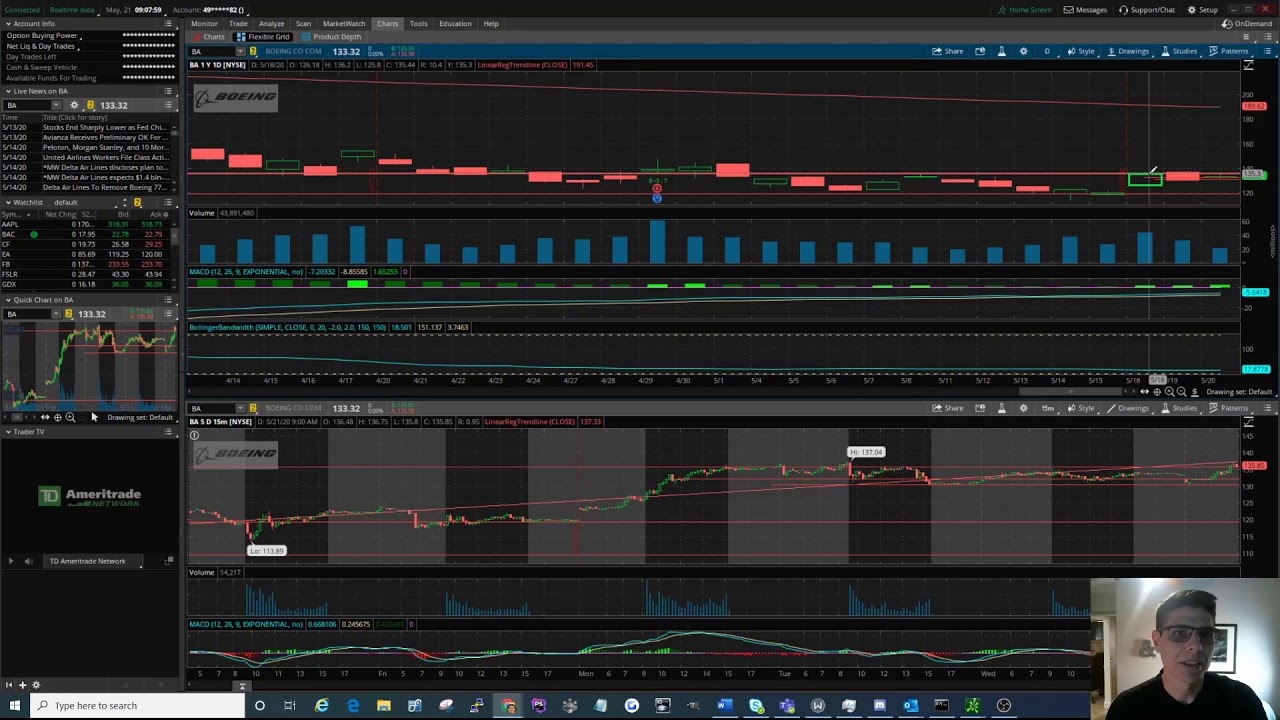Open Cortana circle on taskbar
This screenshot has height=720, width=1280.
(x=259, y=706)
